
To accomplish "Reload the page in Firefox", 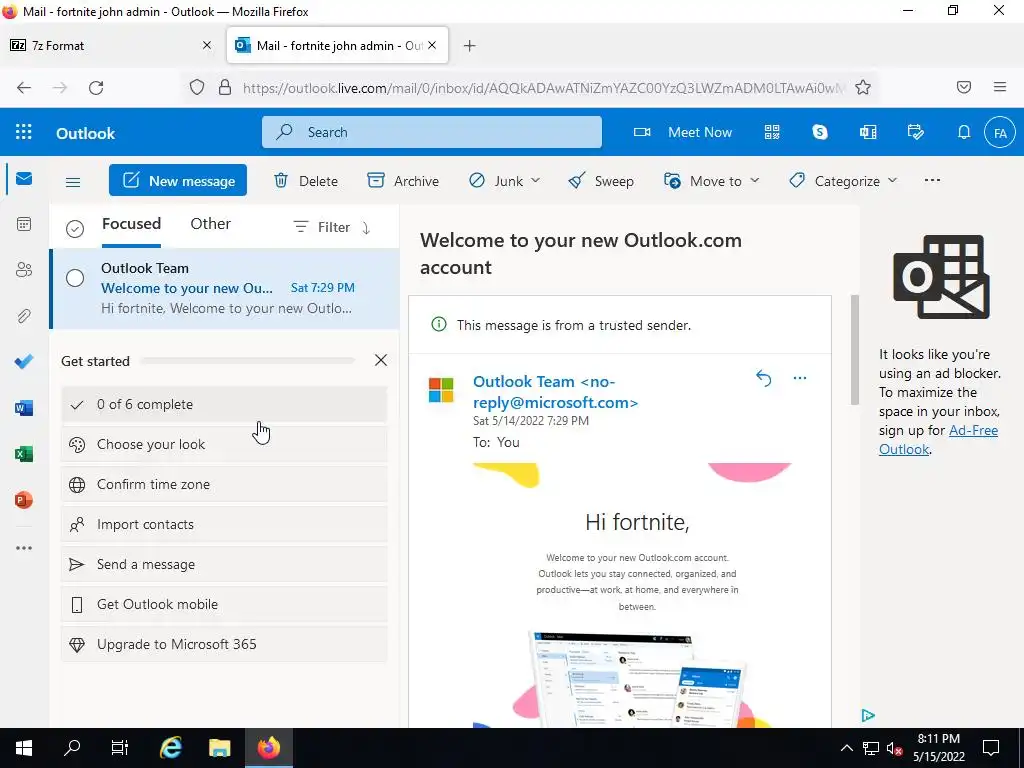I will tap(96, 88).
